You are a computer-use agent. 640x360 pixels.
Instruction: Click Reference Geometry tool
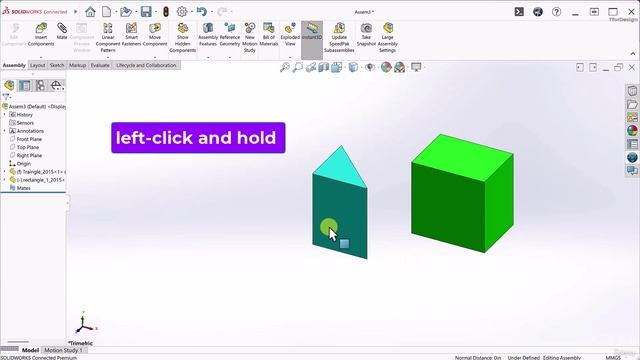click(230, 34)
